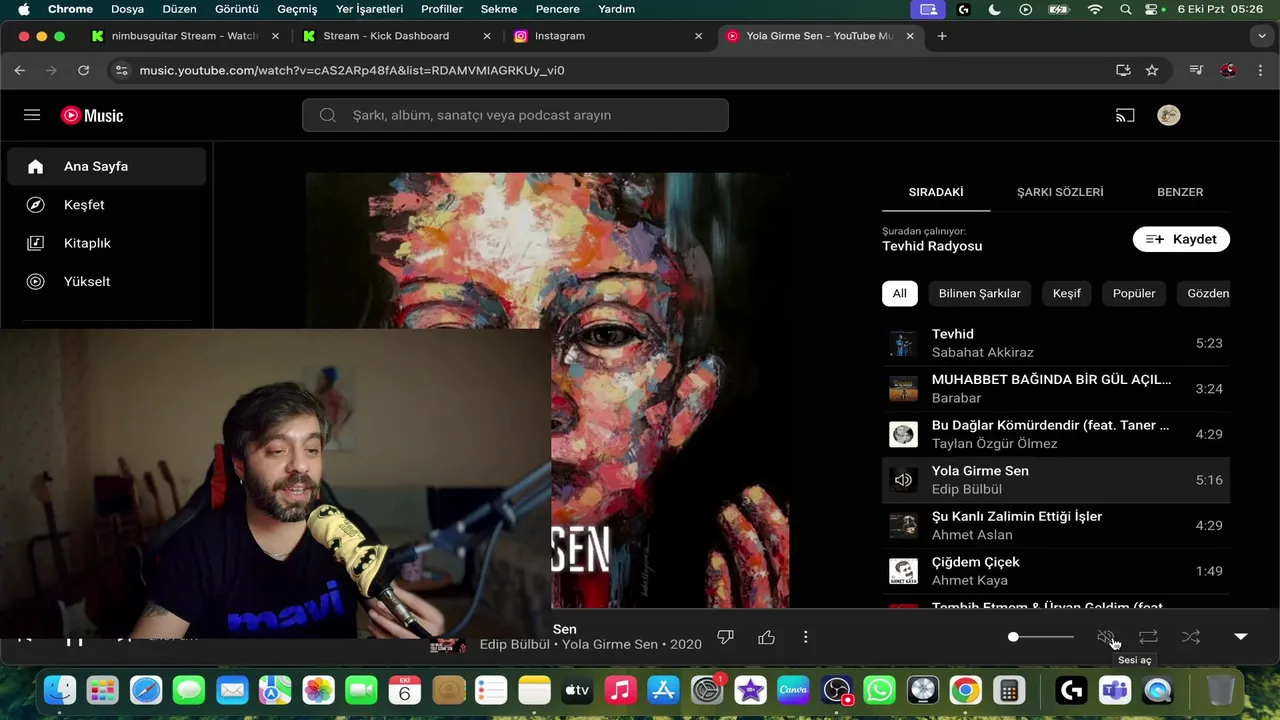1280x720 pixels.
Task: Switch to the BENZER tab
Action: (x=1180, y=192)
